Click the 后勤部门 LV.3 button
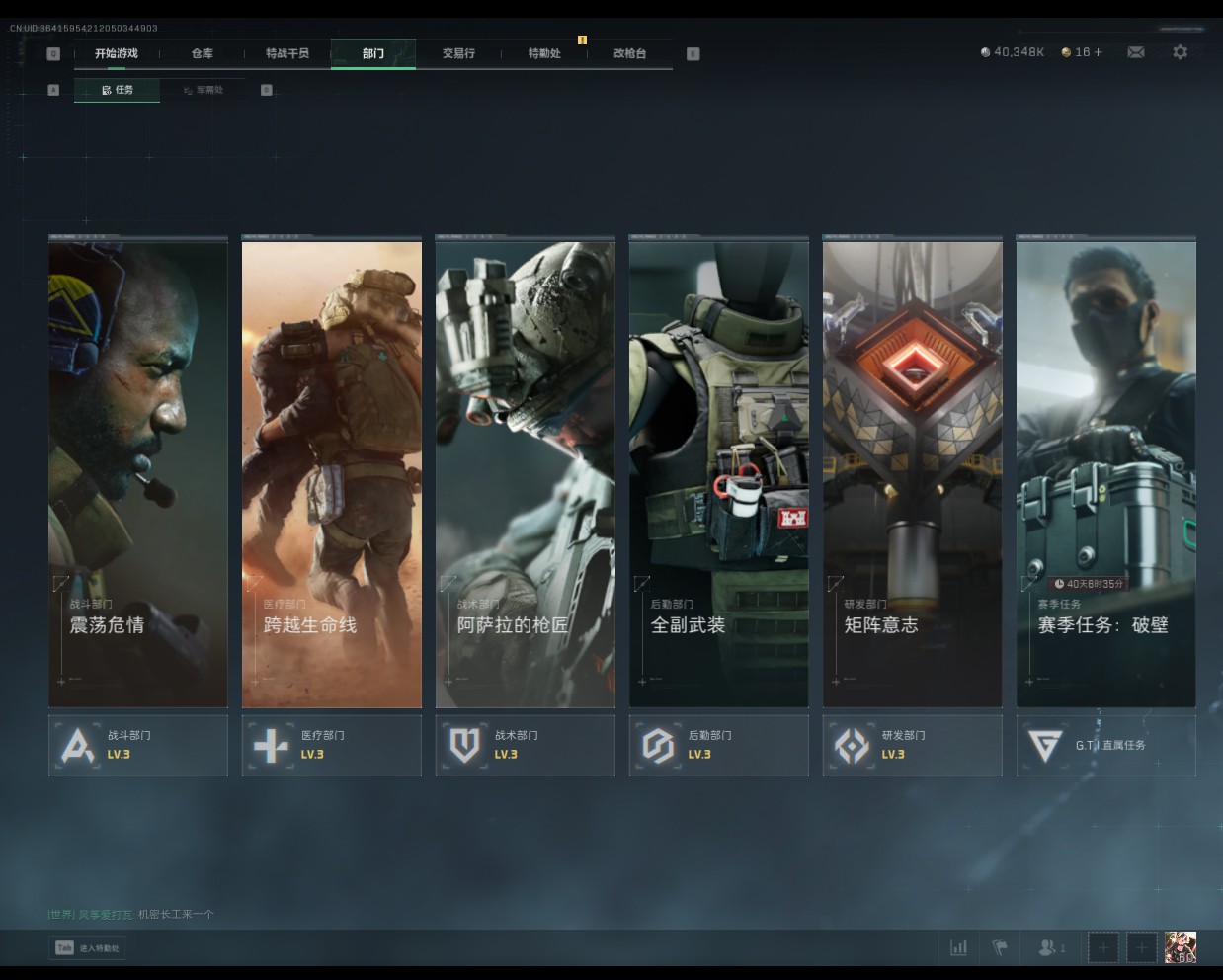Screen dimensions: 1223x980 point(719,746)
